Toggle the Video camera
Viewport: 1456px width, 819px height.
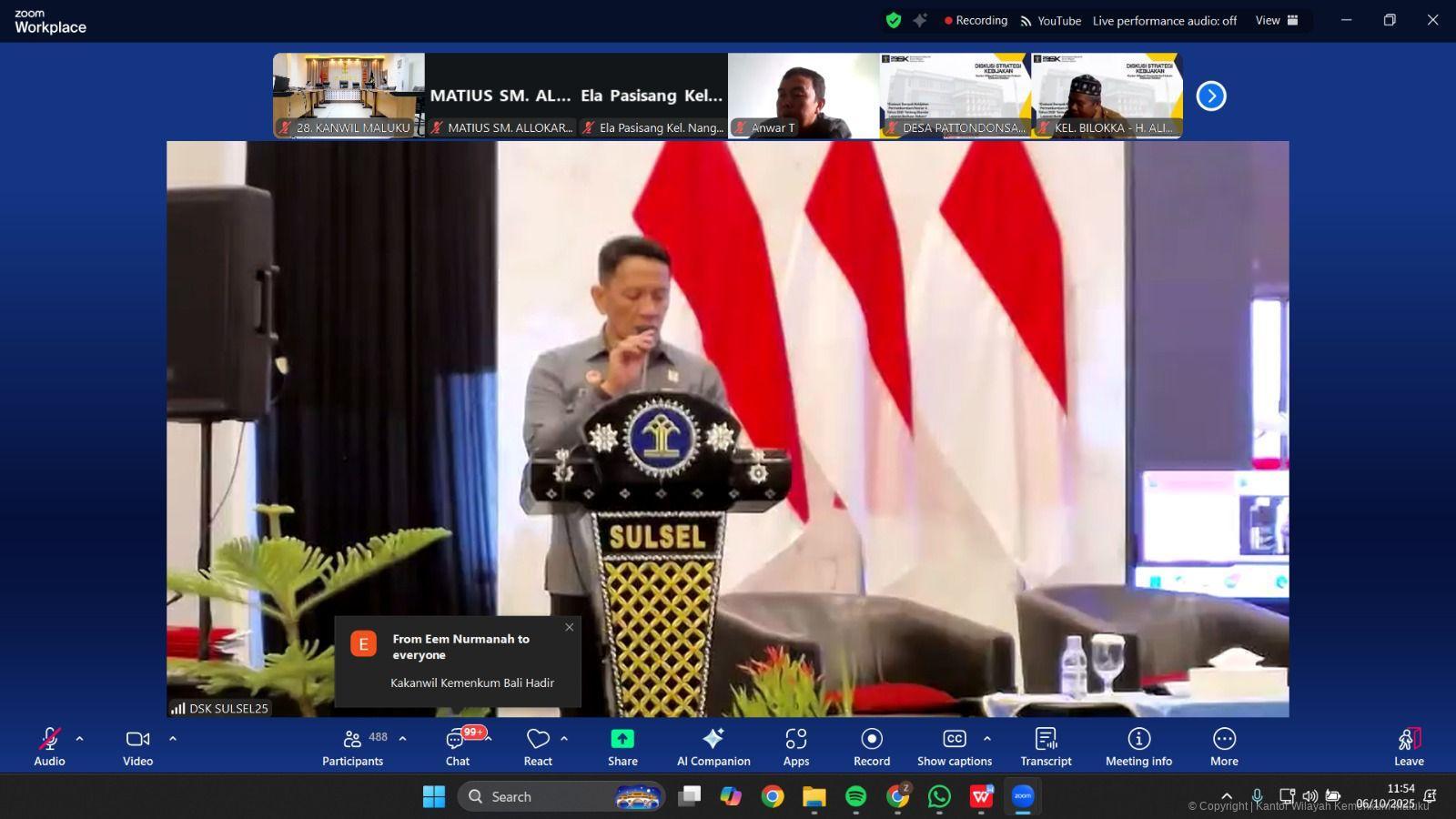click(x=137, y=746)
